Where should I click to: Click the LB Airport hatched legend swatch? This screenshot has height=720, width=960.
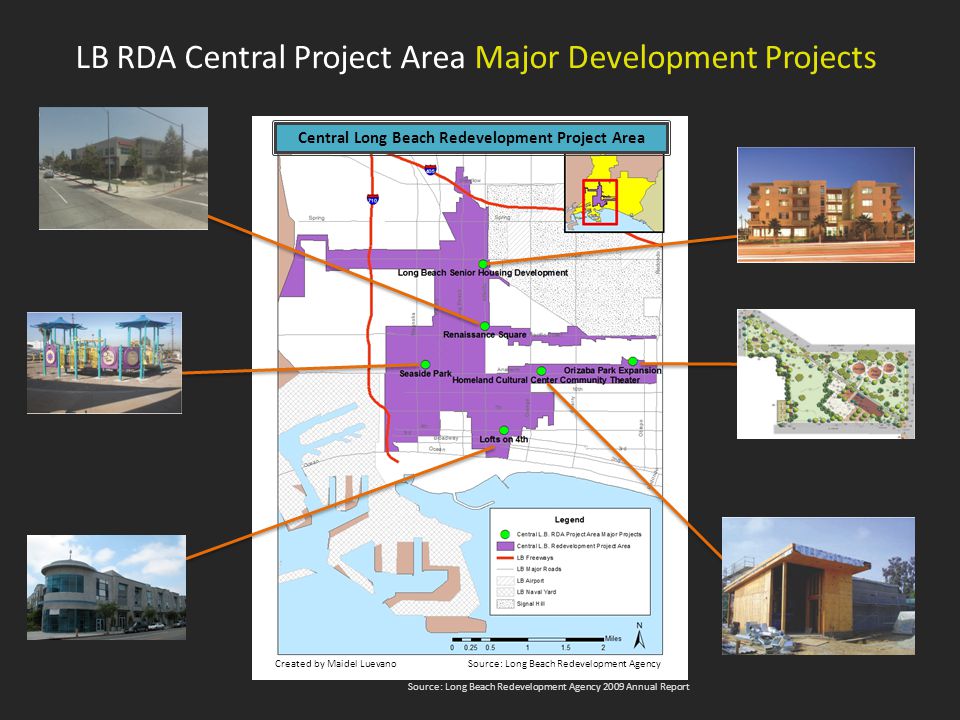(504, 580)
